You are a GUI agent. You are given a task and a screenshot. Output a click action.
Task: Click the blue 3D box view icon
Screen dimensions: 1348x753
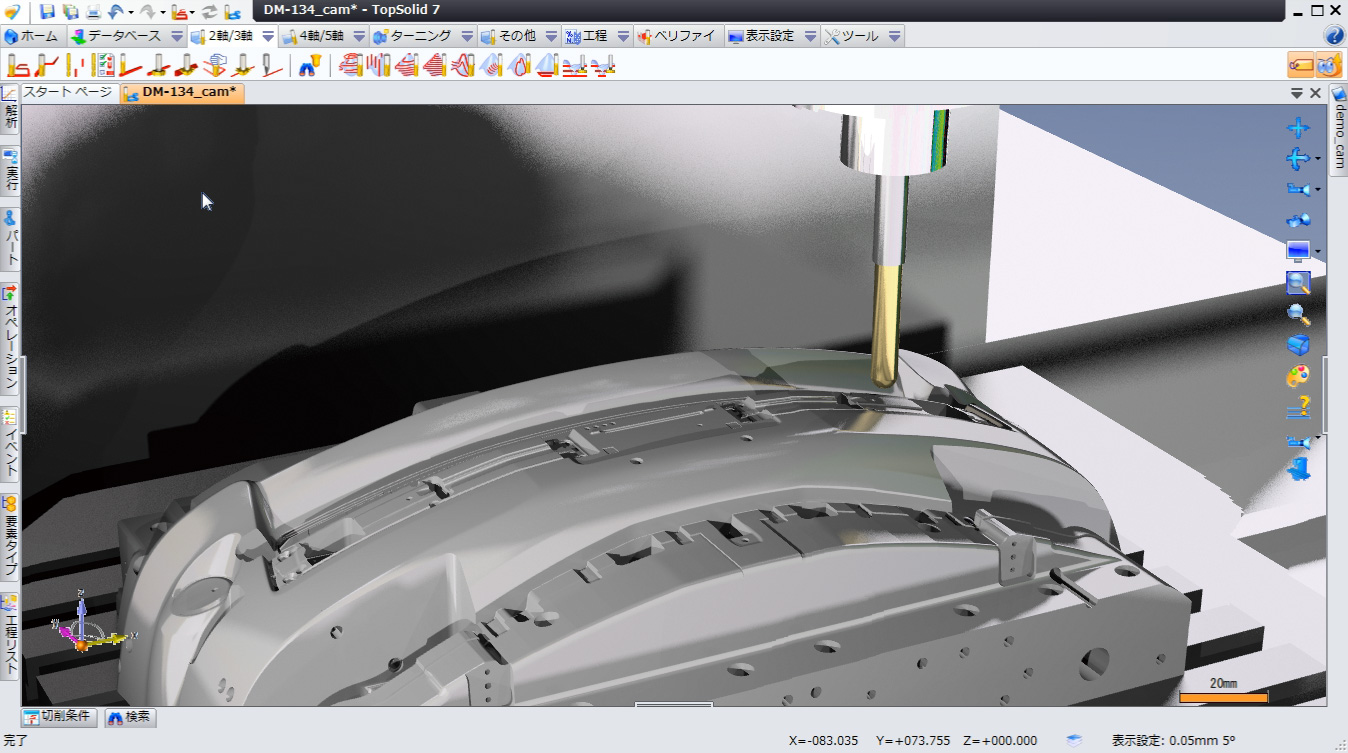coord(1297,345)
